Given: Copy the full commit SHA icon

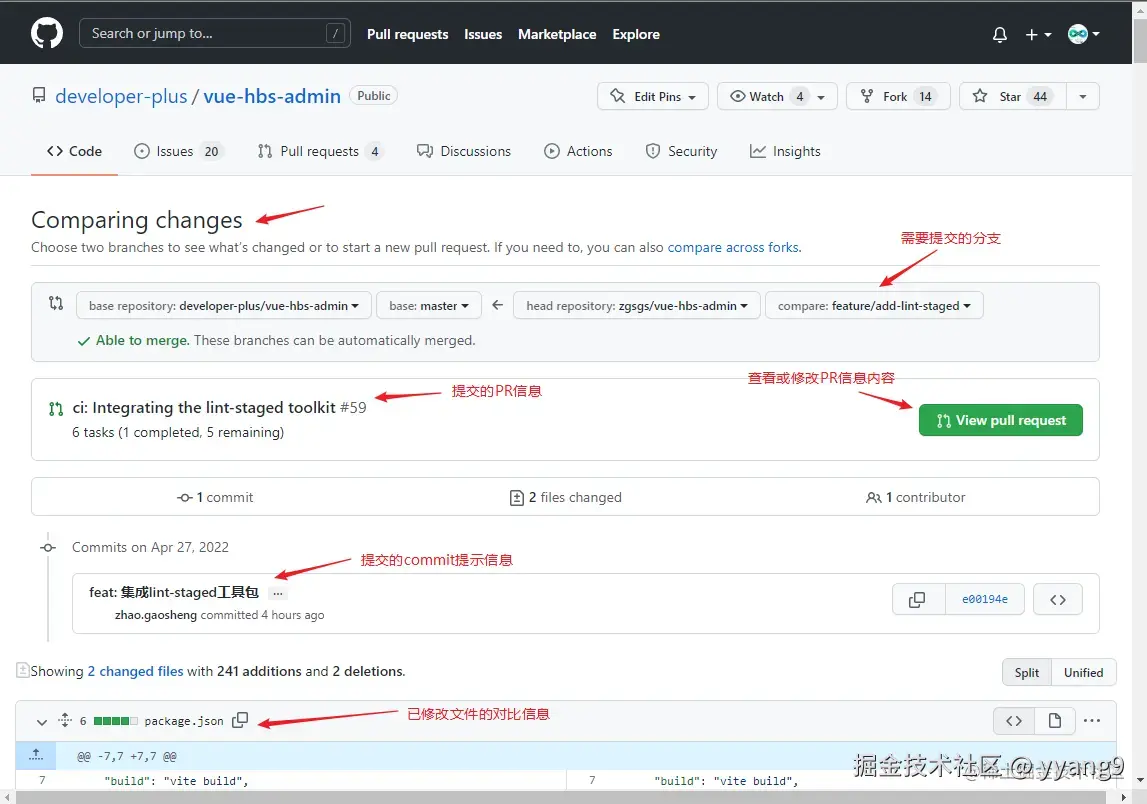Looking at the screenshot, I should pyautogui.click(x=917, y=599).
